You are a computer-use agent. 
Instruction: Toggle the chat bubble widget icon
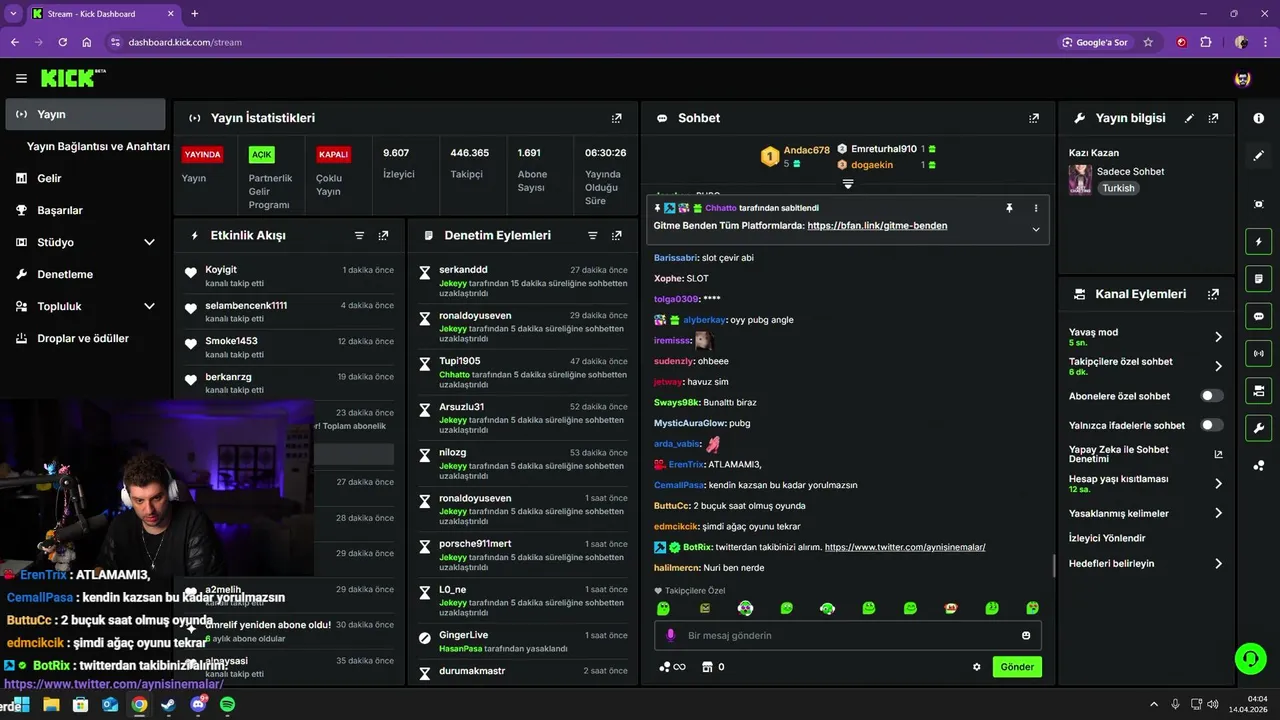[1258, 316]
